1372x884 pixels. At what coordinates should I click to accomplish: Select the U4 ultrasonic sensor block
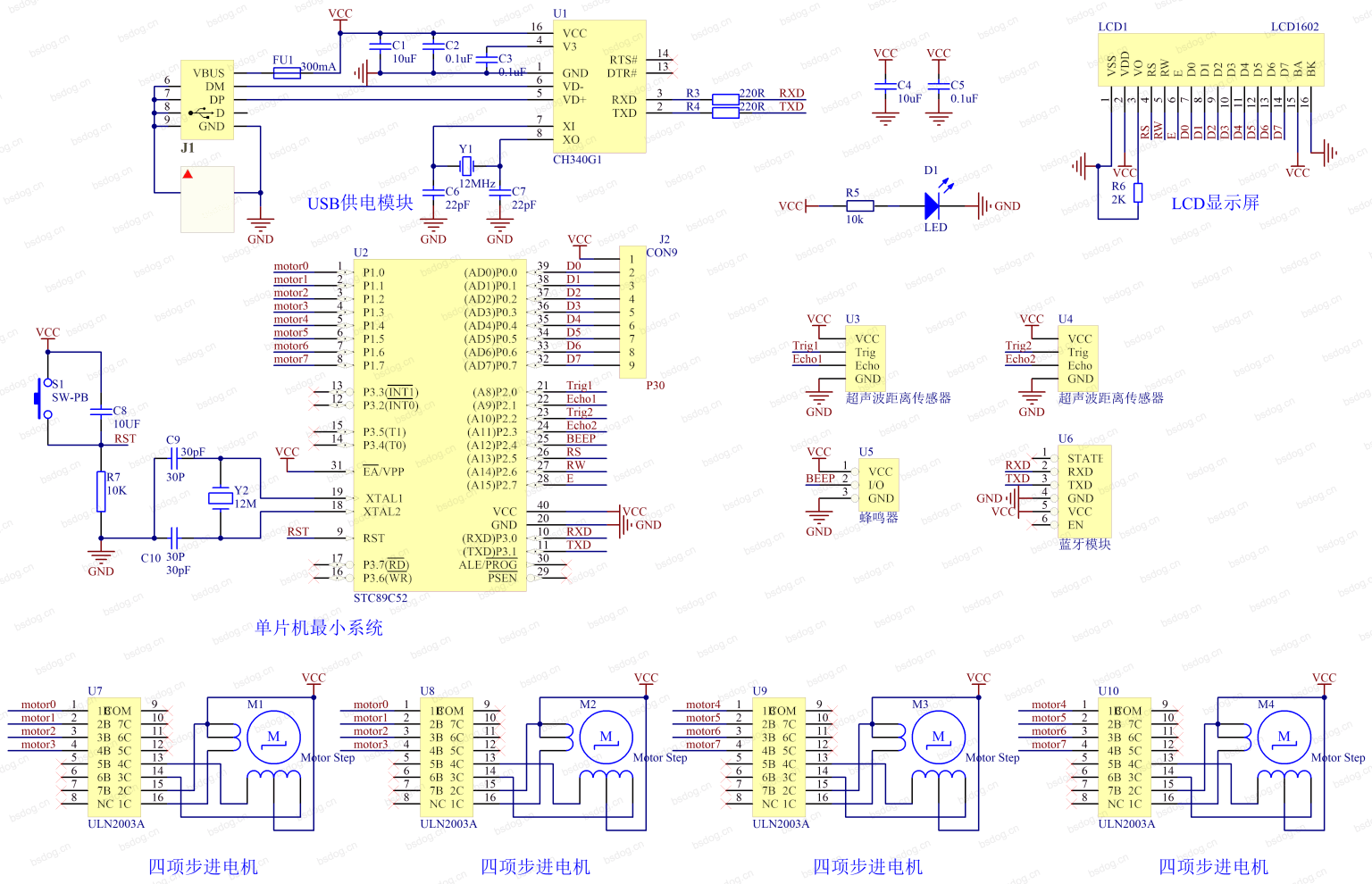pyautogui.click(x=1078, y=359)
